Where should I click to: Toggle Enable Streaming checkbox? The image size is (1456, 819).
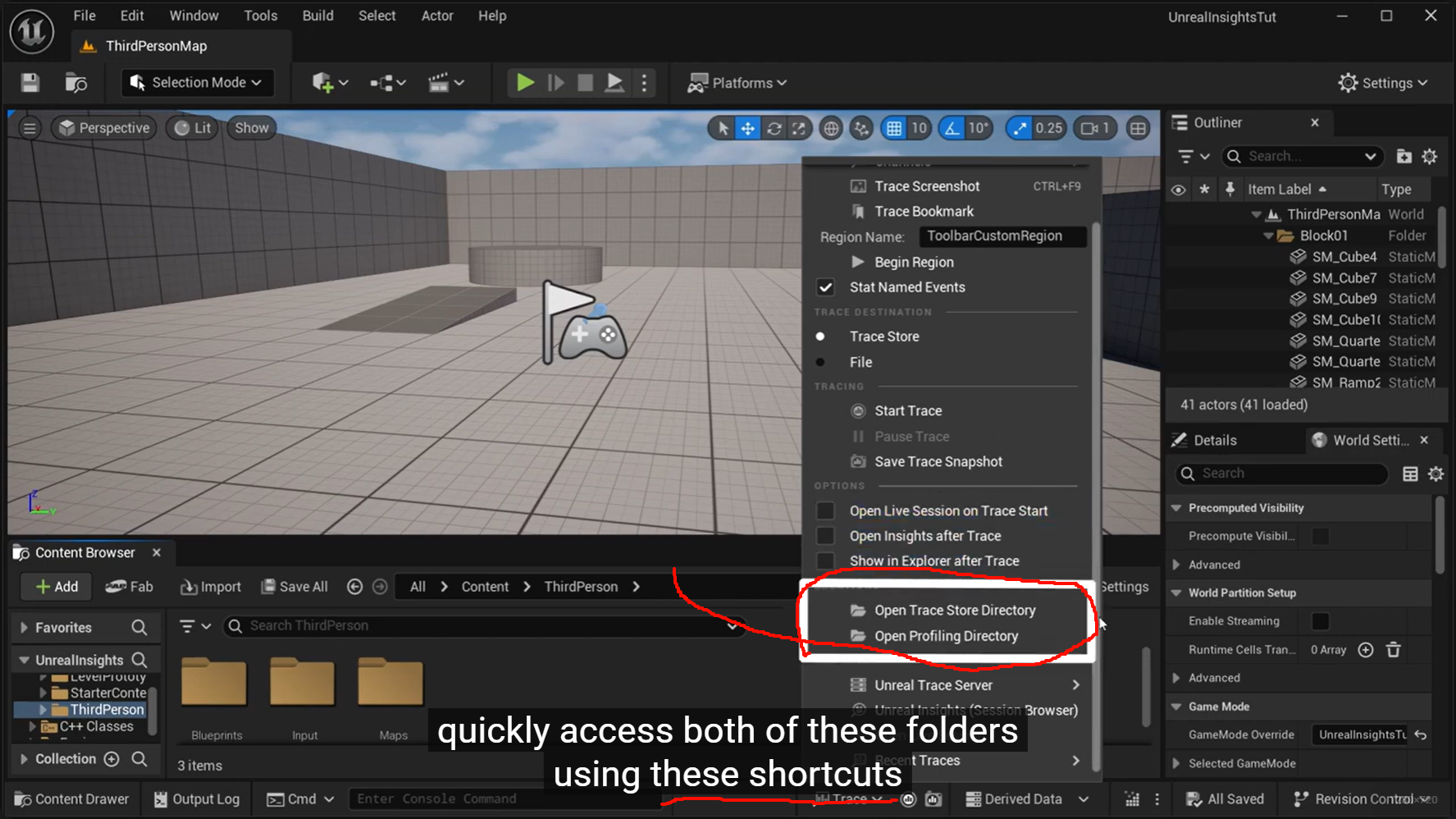[1320, 621]
